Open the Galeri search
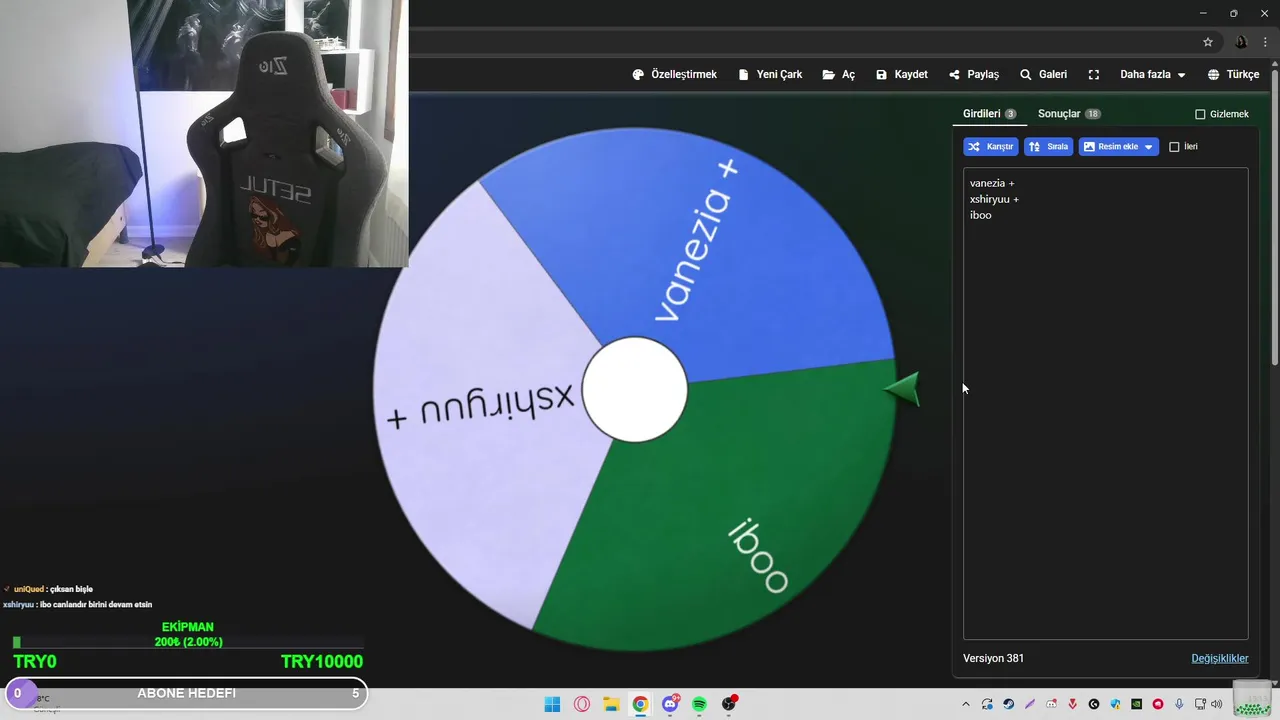 click(1043, 75)
